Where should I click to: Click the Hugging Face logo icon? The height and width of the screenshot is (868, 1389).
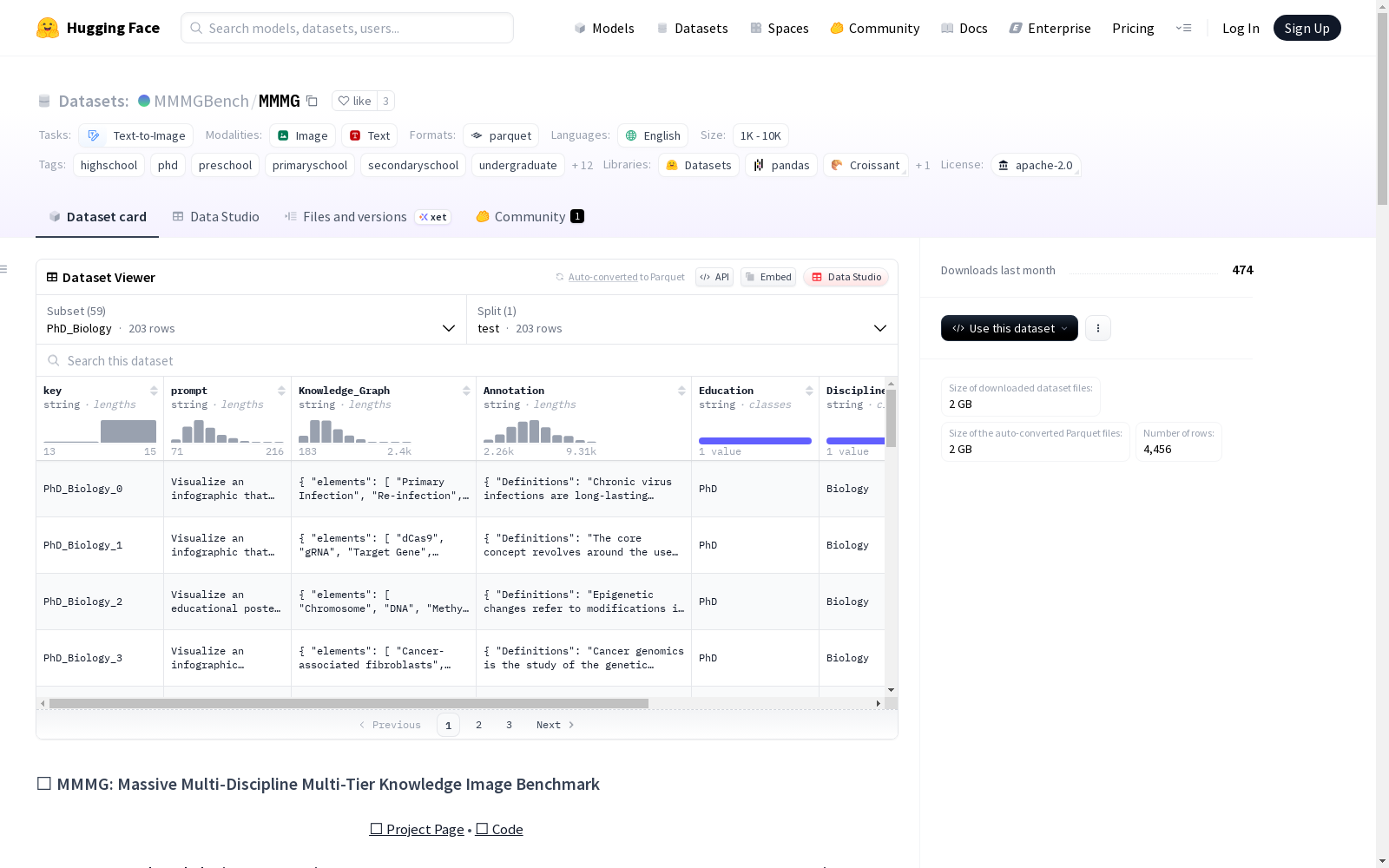point(48,28)
